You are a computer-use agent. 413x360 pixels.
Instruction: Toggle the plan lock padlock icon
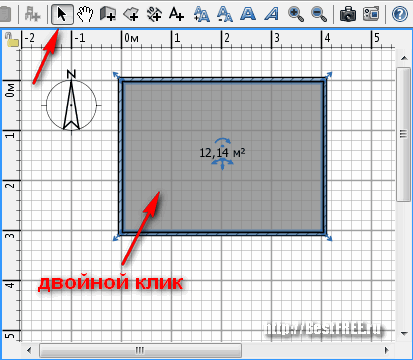(11, 39)
